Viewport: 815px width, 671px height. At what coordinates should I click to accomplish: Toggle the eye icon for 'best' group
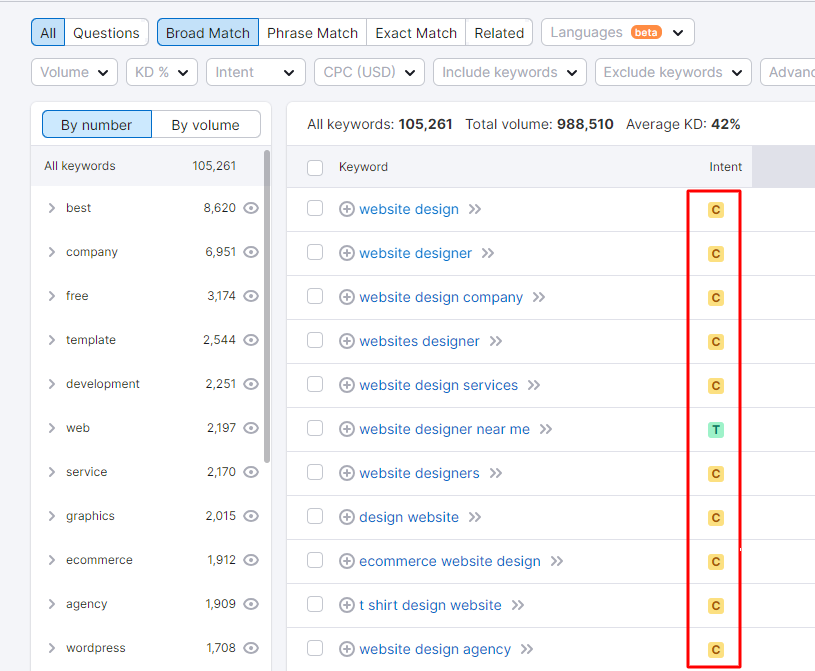point(251,208)
